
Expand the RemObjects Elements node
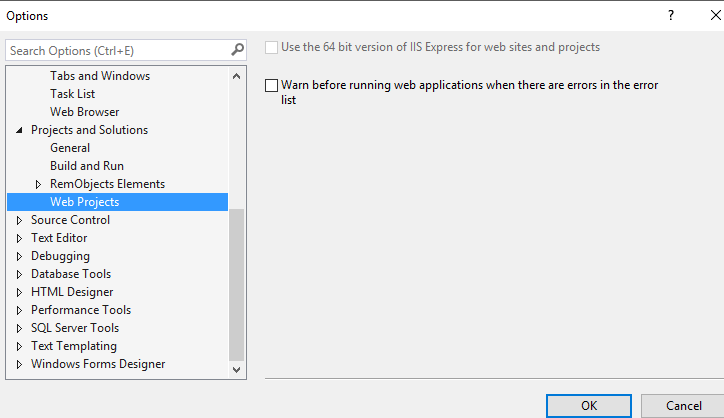(38, 184)
